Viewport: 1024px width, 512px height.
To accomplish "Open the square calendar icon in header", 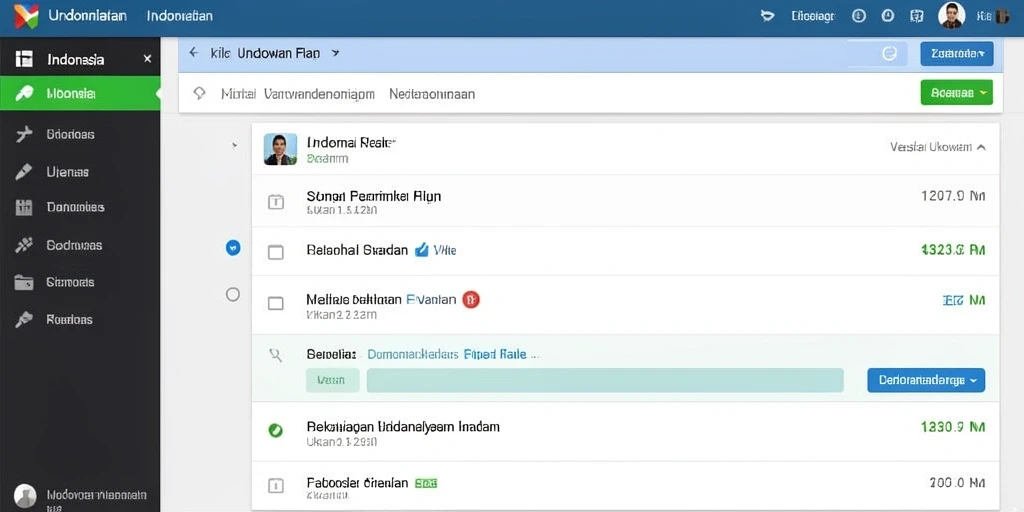I will point(917,16).
